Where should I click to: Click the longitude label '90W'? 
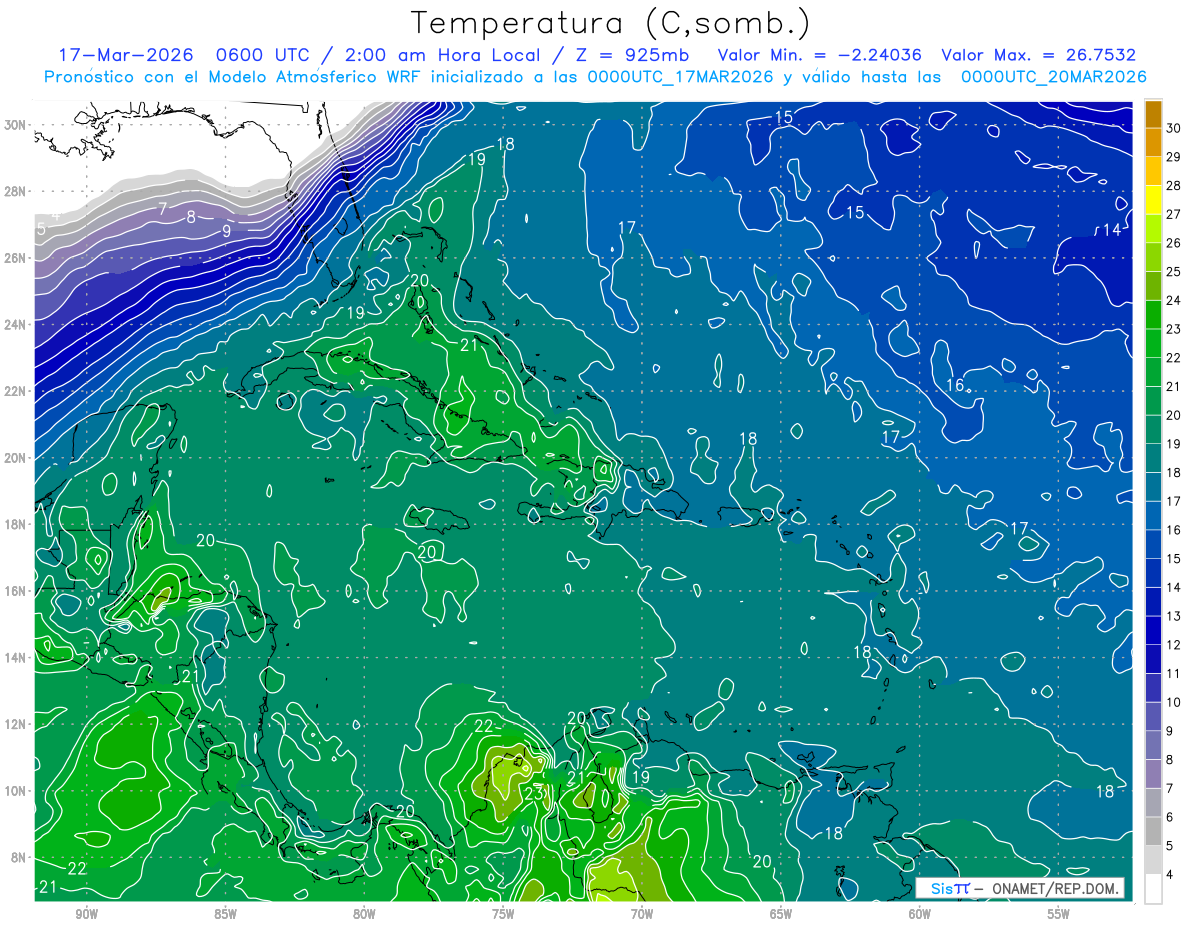pos(86,915)
